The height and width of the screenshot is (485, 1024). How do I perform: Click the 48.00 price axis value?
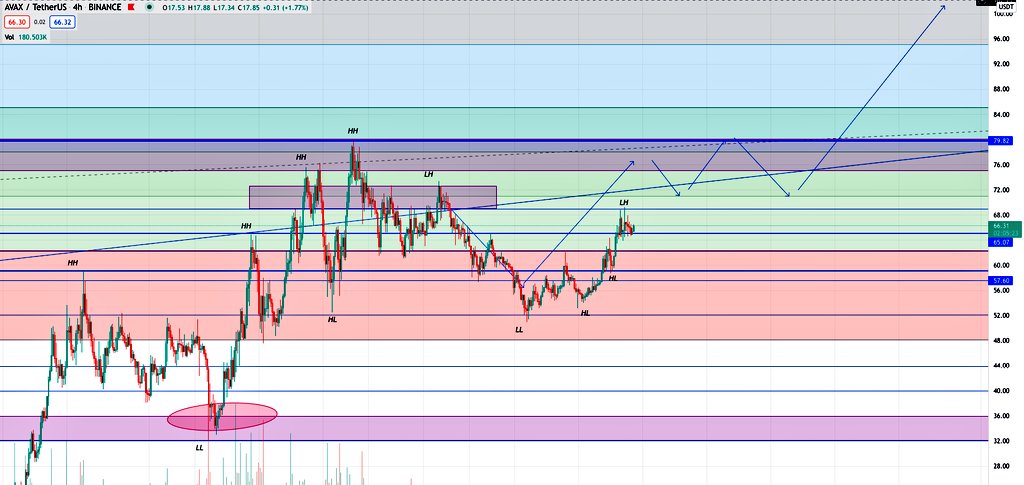pos(1002,341)
